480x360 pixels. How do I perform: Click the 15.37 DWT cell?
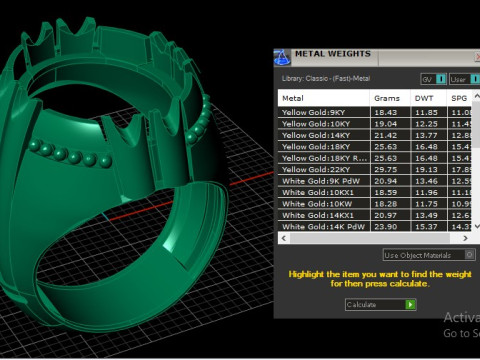click(x=429, y=227)
